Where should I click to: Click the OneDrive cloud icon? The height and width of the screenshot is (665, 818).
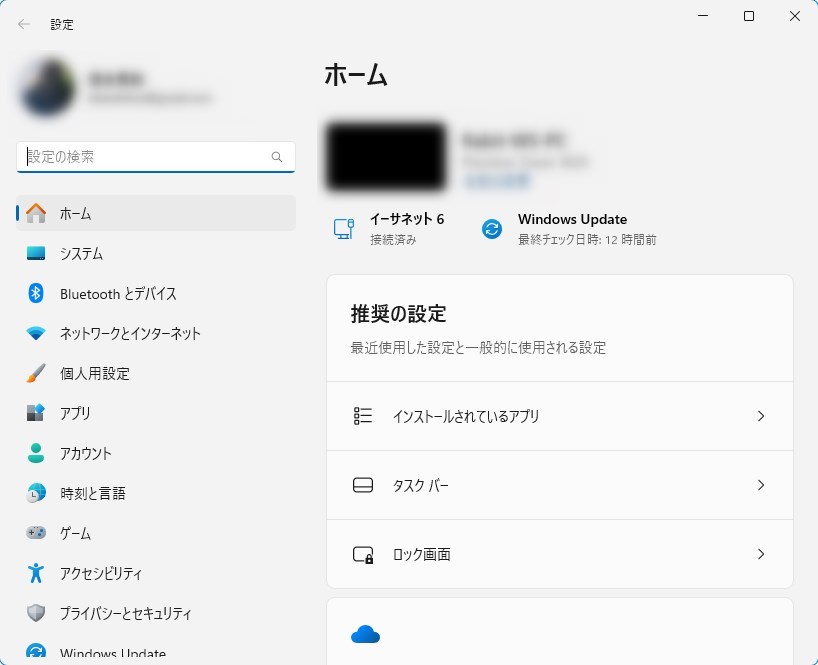pyautogui.click(x=365, y=634)
